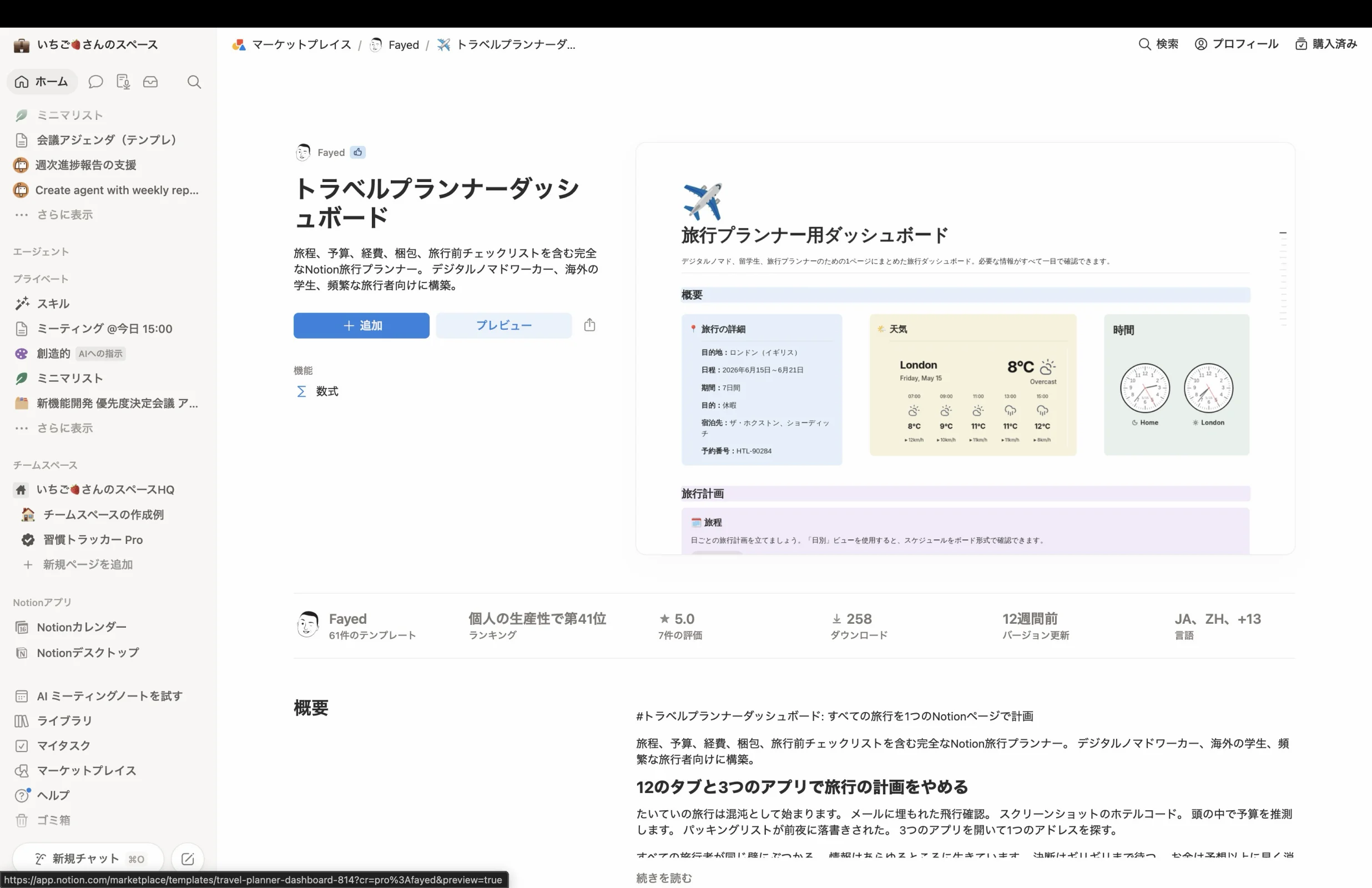This screenshot has width=1372, height=888.
Task: Click 258 ダウンロード count
Action: (859, 626)
